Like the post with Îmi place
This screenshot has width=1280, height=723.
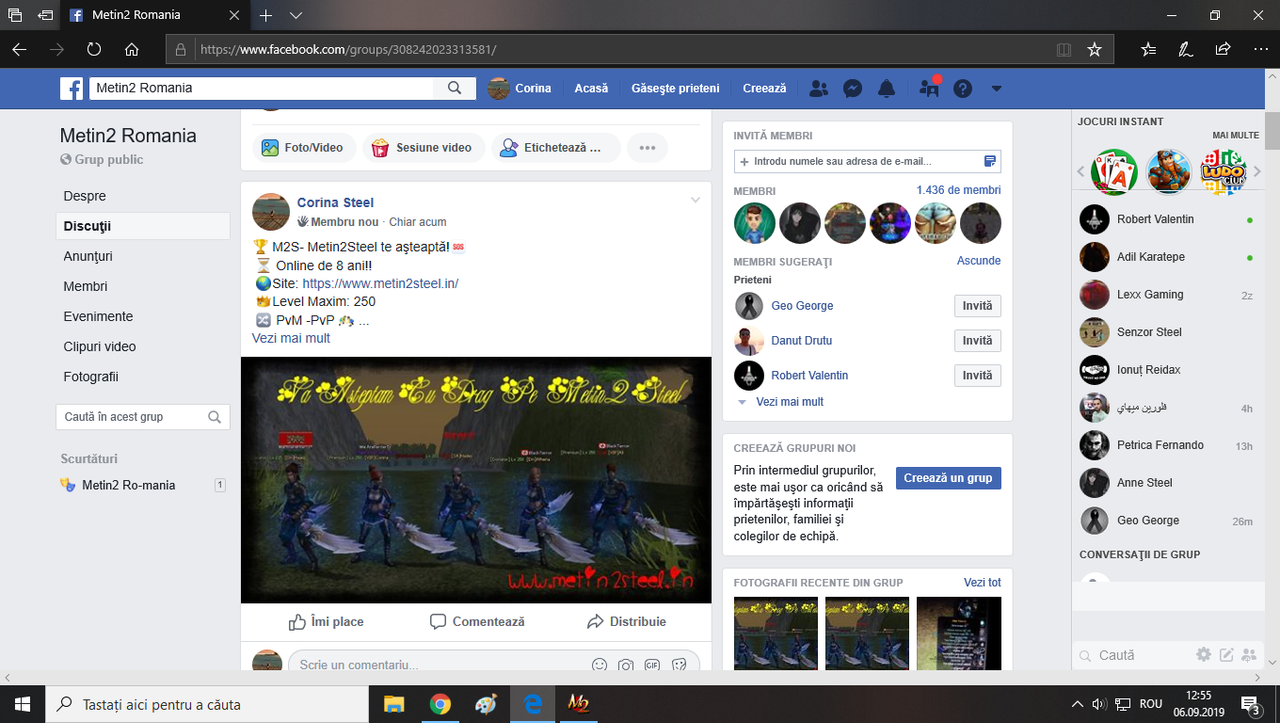(x=326, y=622)
